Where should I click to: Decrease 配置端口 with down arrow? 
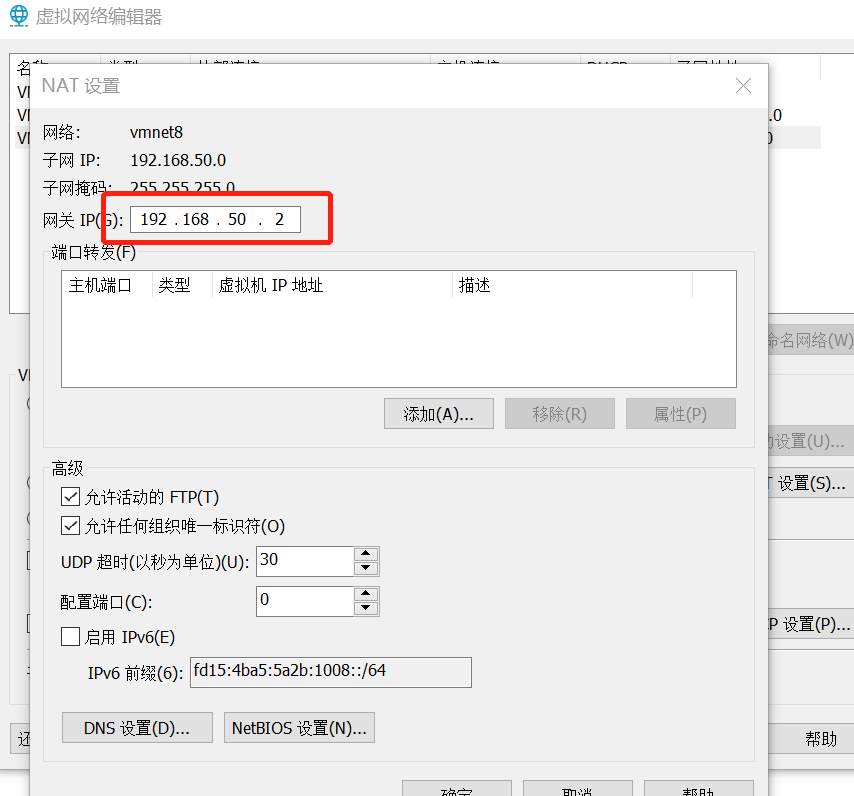[366, 608]
